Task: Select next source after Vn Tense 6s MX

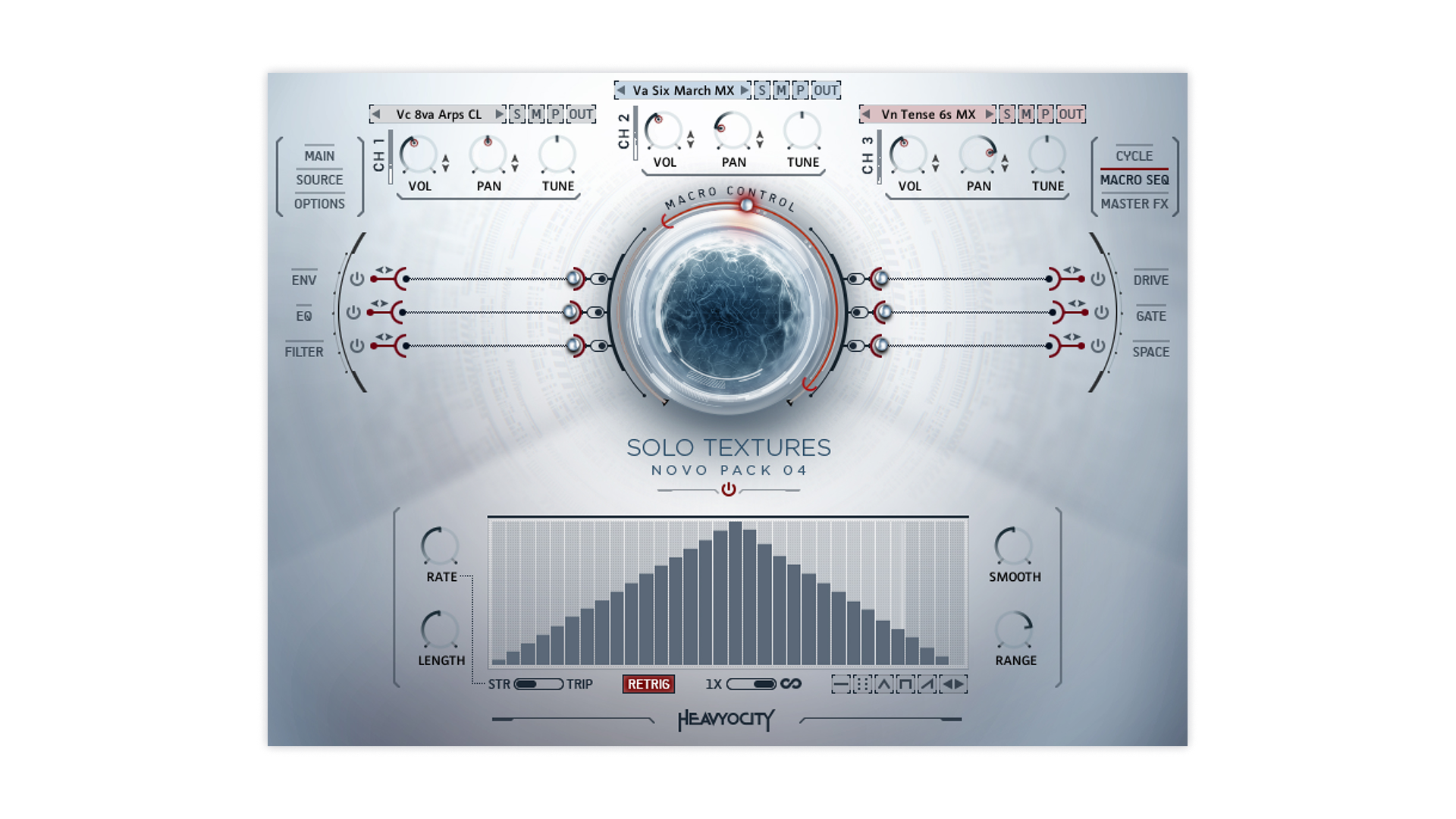Action: [990, 115]
